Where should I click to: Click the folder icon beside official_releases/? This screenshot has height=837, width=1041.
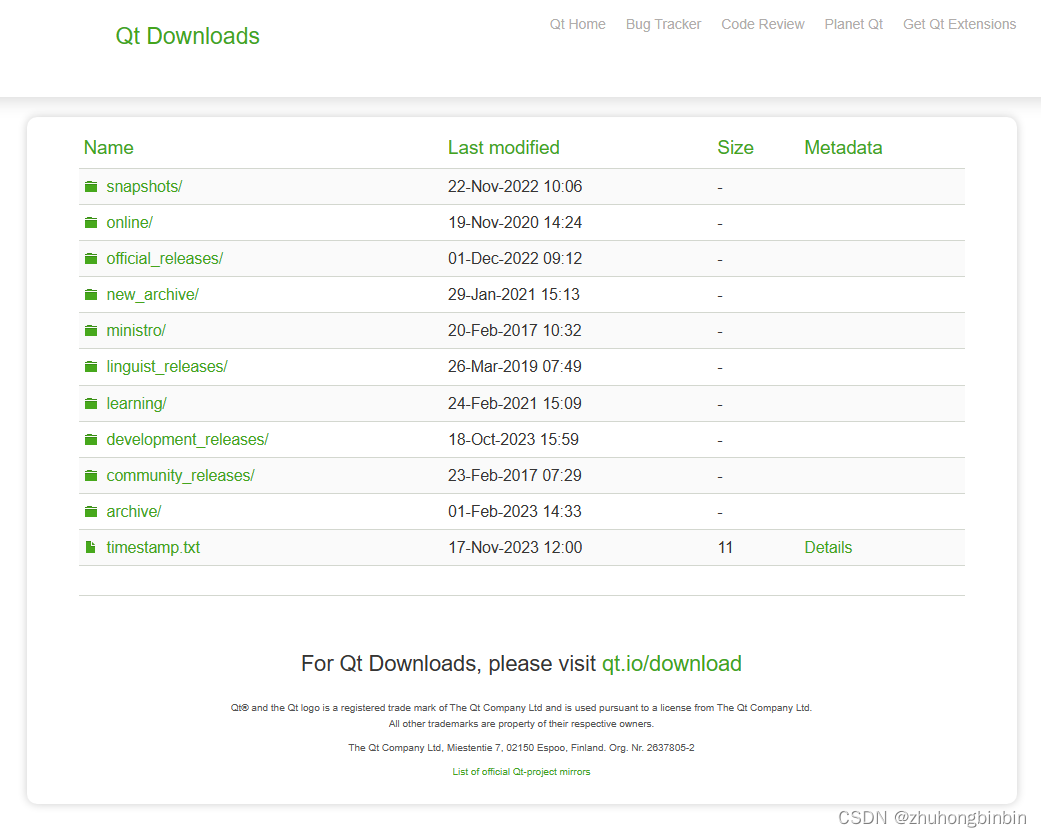(91, 258)
